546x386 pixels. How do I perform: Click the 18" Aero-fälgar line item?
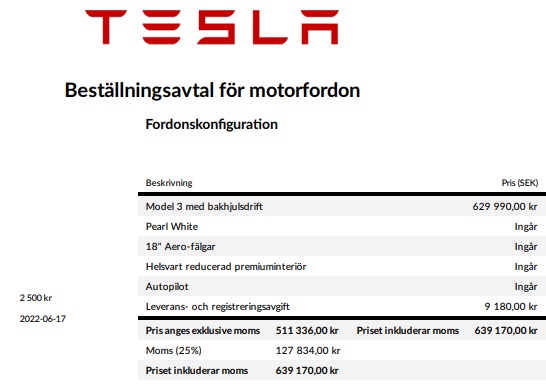pos(180,246)
